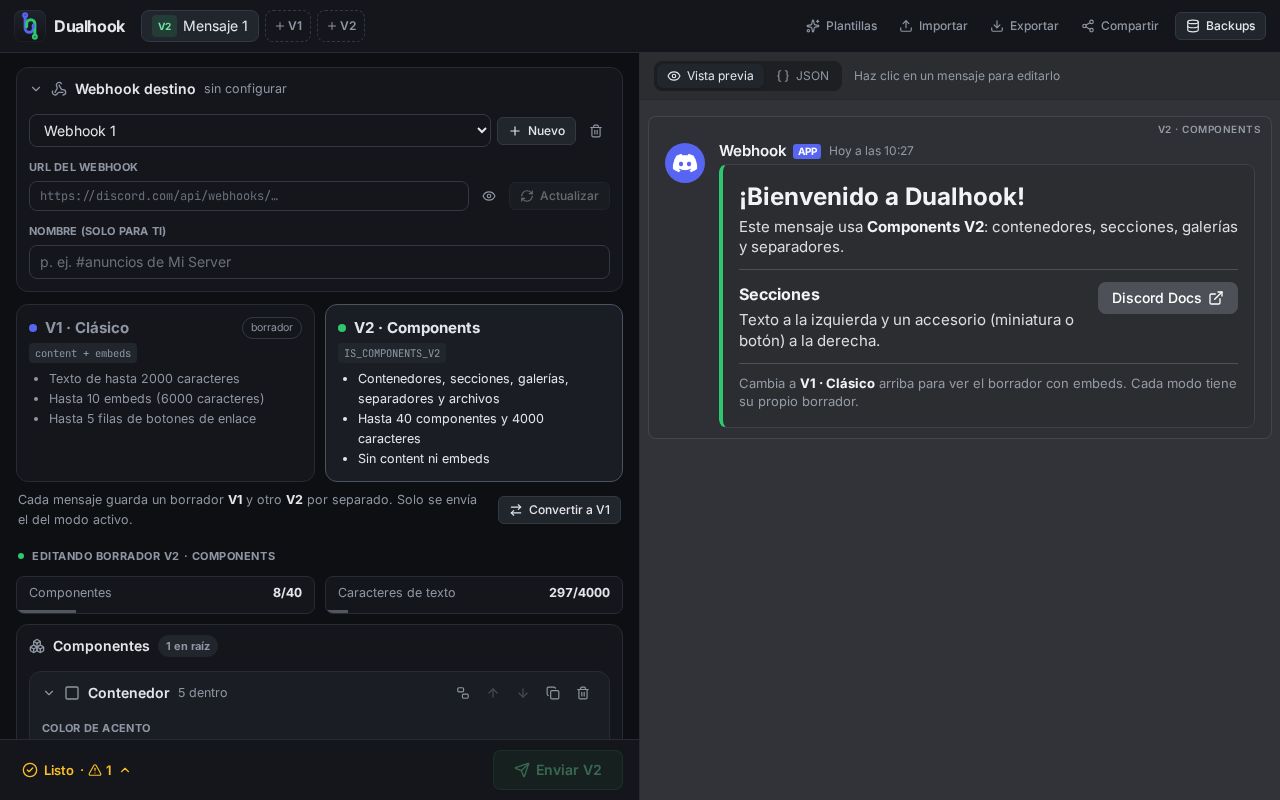Image resolution: width=1280 pixels, height=800 pixels.
Task: Collapse the Contenedor component
Action: [x=49, y=693]
